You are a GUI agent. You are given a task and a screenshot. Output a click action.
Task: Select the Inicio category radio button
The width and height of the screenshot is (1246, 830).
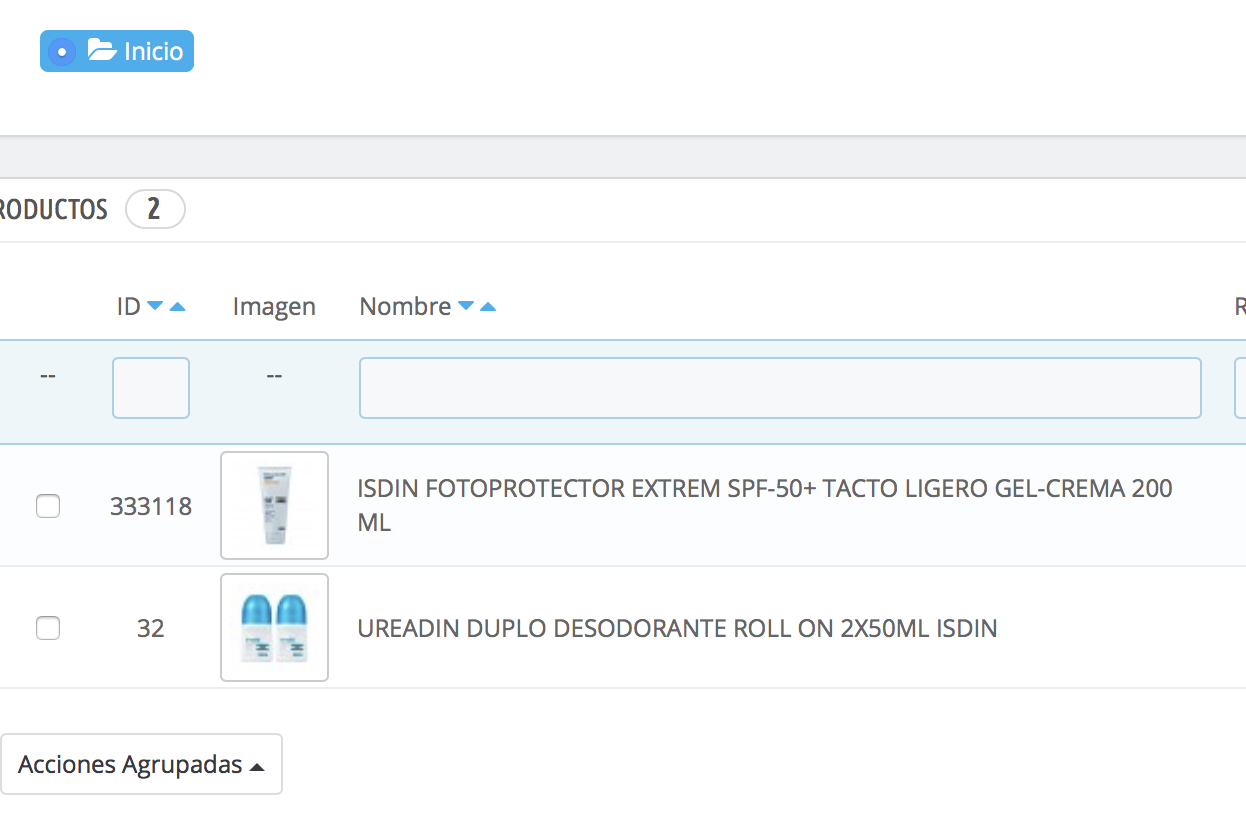(x=62, y=52)
